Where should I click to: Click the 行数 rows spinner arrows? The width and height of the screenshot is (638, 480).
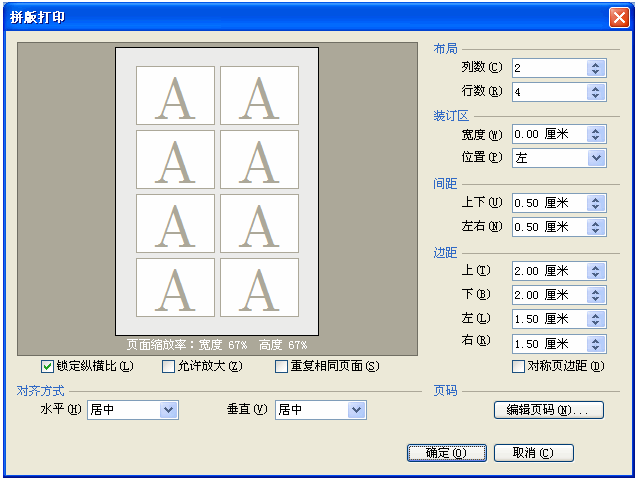(x=596, y=92)
